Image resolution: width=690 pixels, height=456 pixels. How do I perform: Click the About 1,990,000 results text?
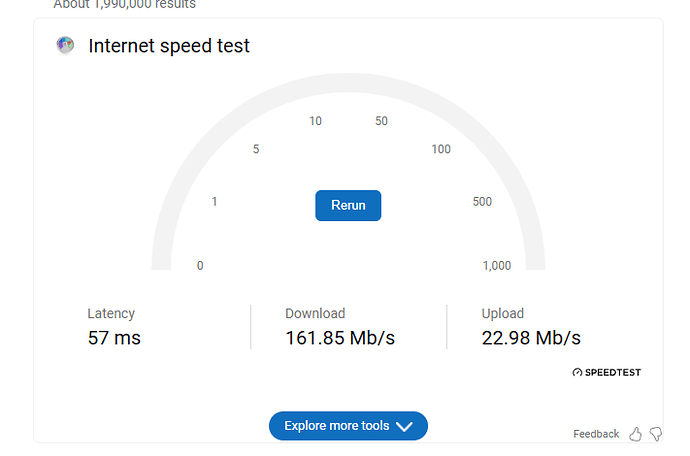pyautogui.click(x=125, y=4)
